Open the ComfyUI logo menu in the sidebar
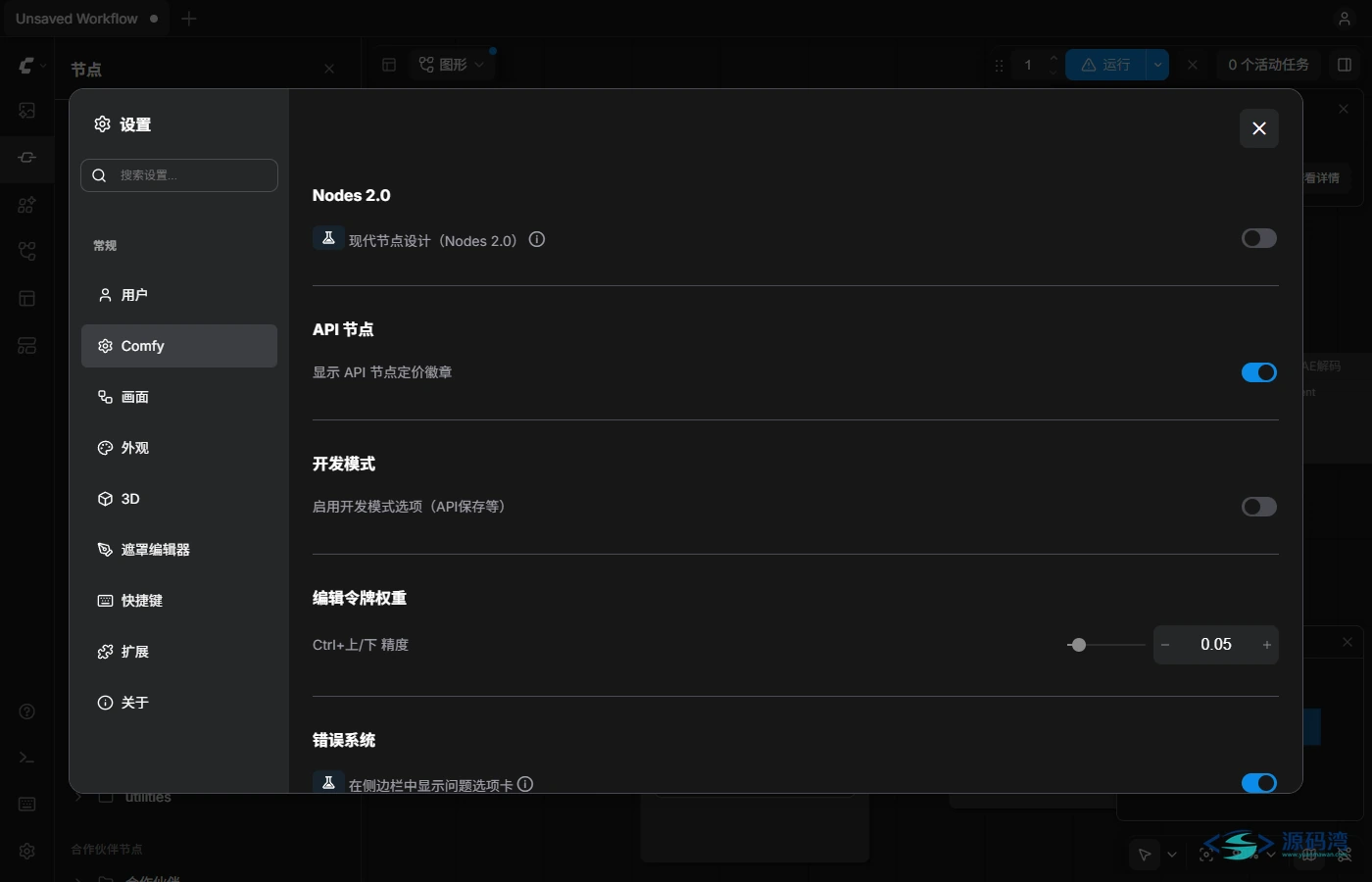1372x882 pixels. (26, 66)
